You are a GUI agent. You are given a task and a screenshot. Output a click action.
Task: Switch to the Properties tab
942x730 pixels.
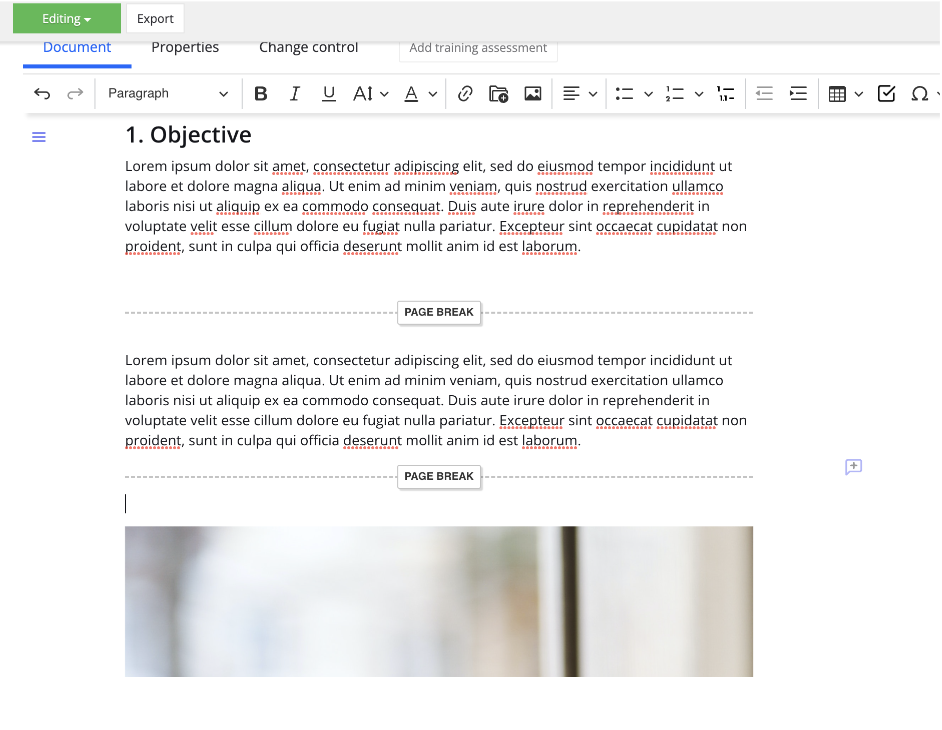185,47
